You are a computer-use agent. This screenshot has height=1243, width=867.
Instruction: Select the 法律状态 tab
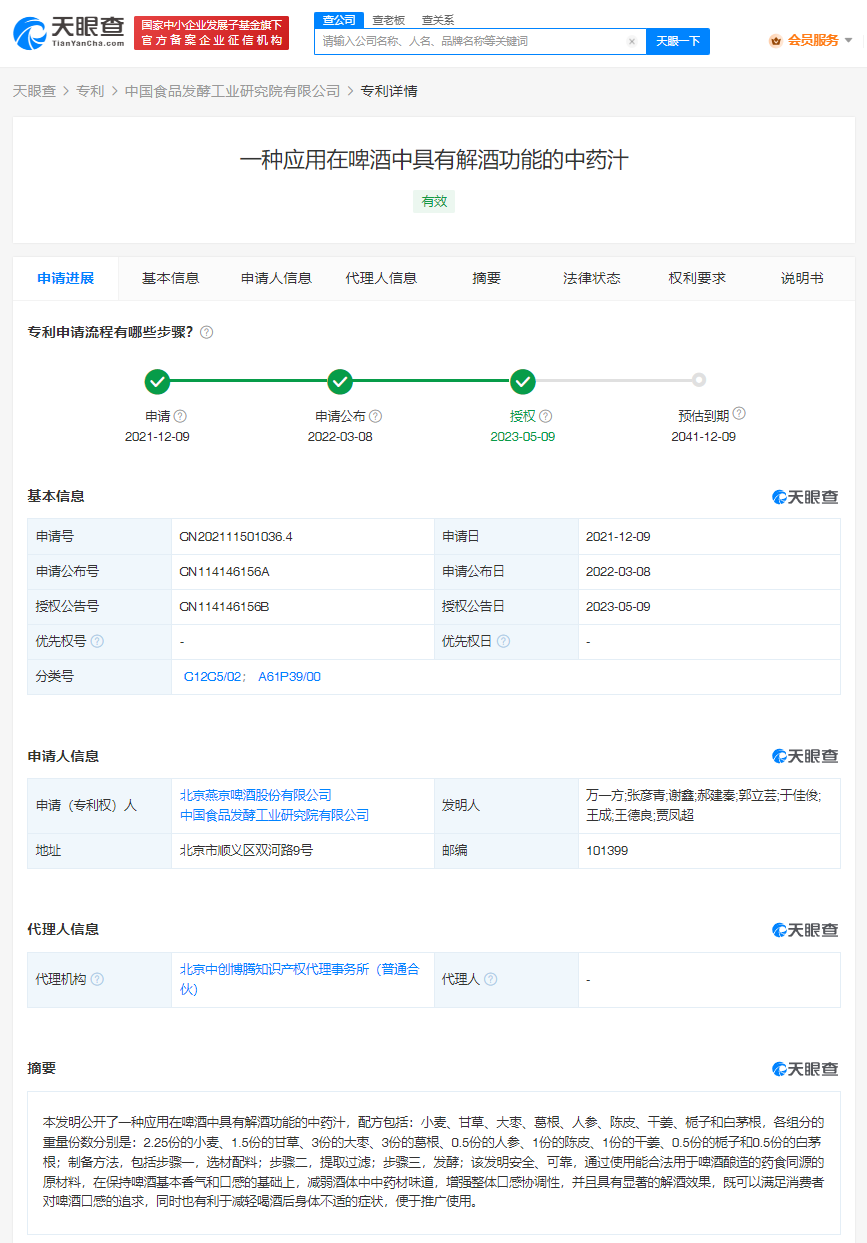point(592,279)
